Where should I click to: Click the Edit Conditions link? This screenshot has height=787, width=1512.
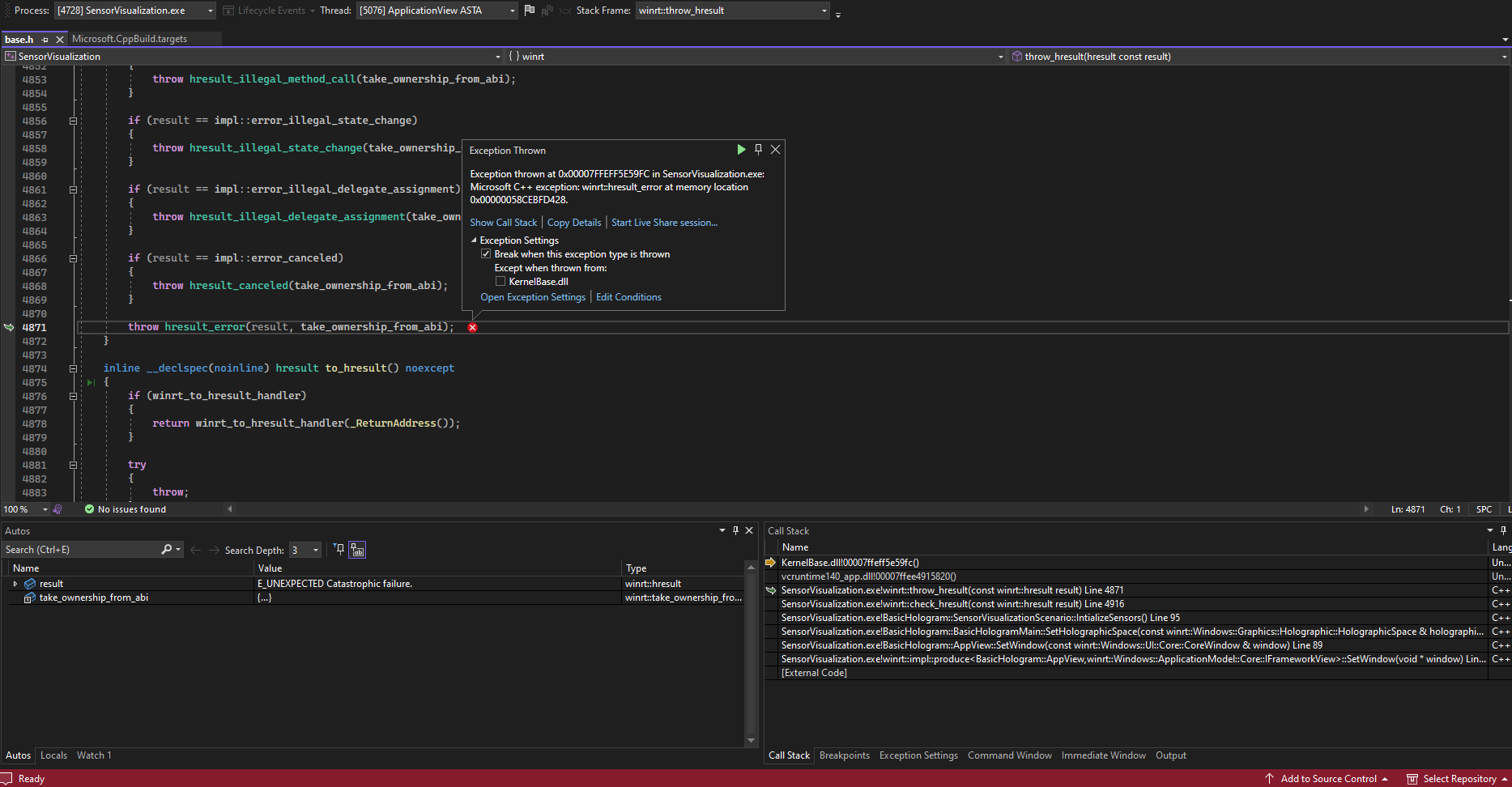click(628, 297)
